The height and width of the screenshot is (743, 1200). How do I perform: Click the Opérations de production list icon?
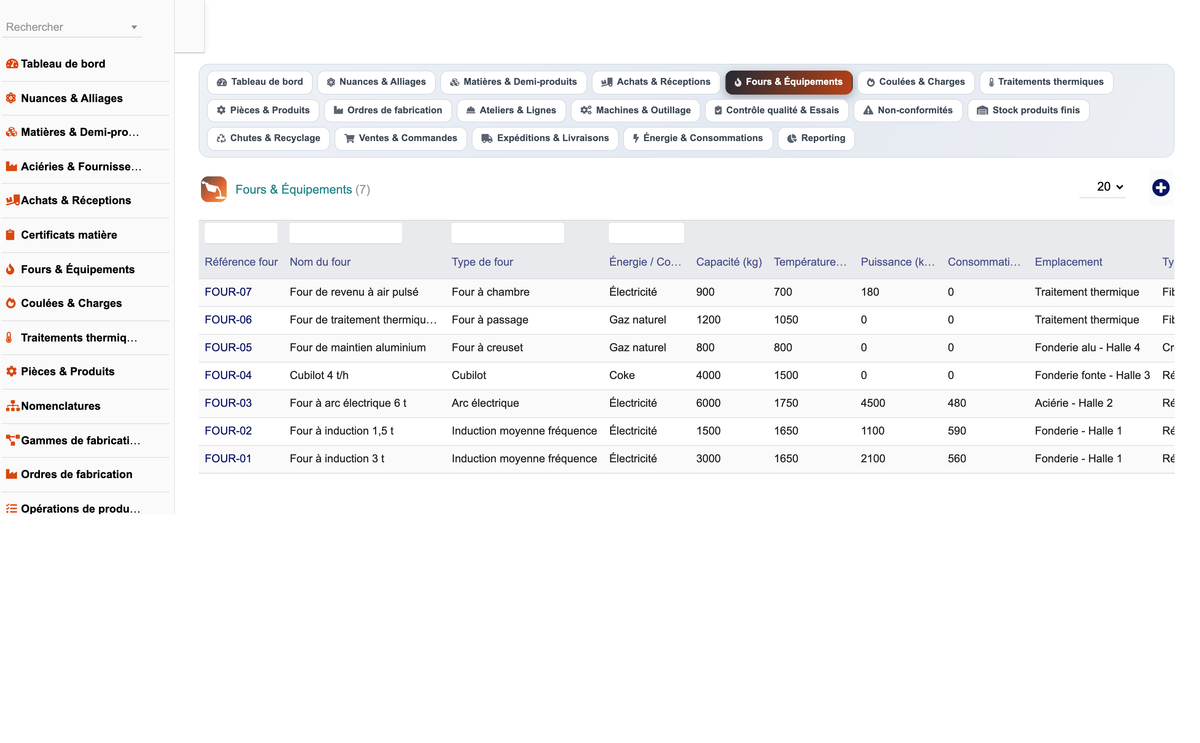pyautogui.click(x=12, y=508)
